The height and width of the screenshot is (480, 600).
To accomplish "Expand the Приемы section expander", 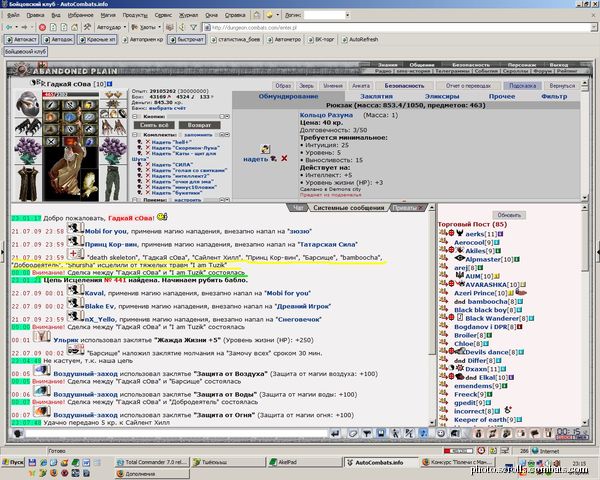I will (x=135, y=200).
